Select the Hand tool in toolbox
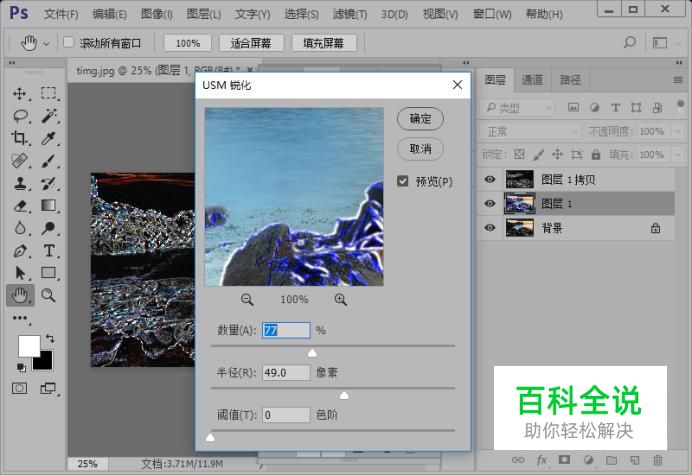This screenshot has height=475, width=692. coord(20,295)
